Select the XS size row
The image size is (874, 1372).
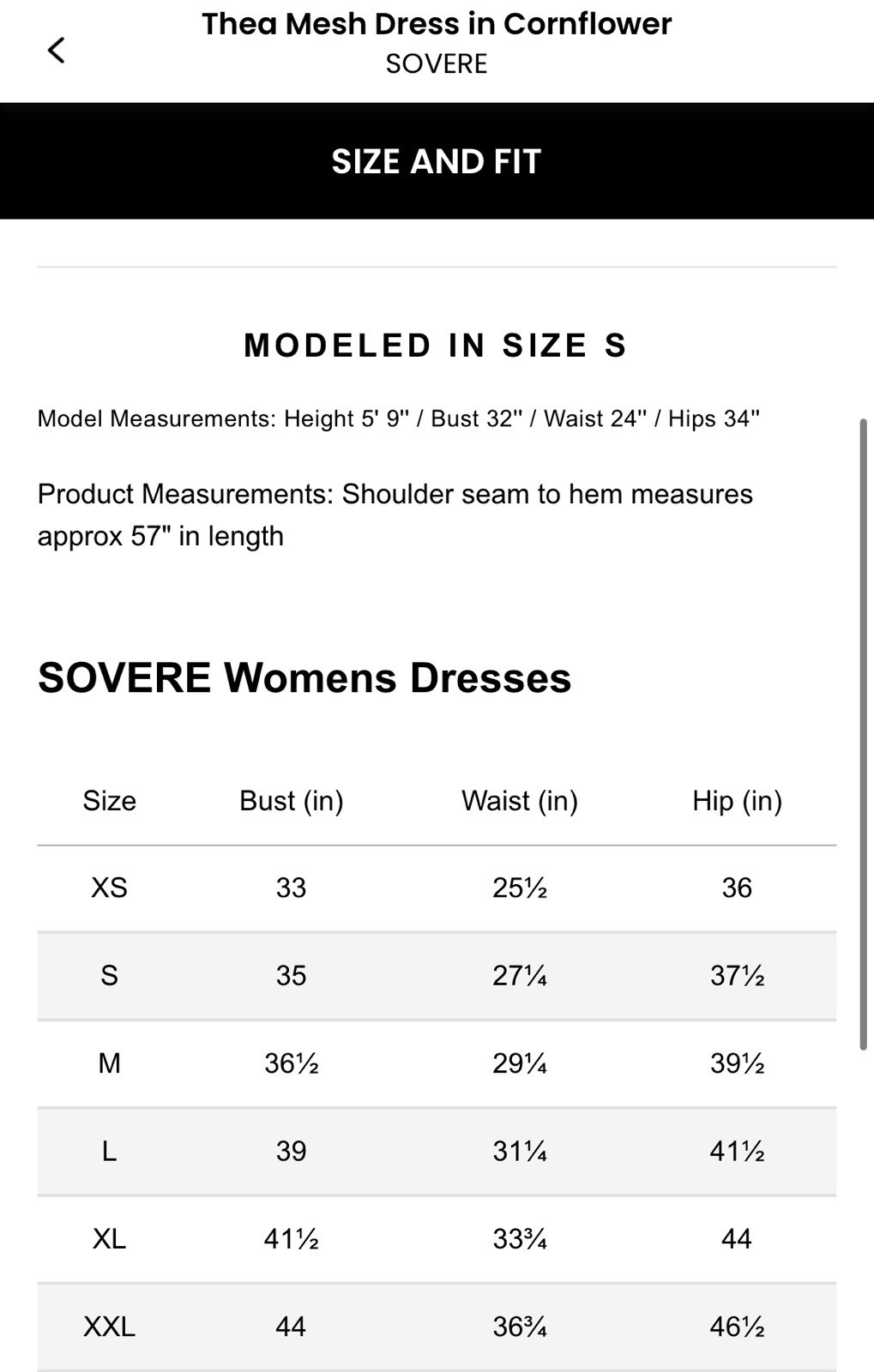click(437, 888)
